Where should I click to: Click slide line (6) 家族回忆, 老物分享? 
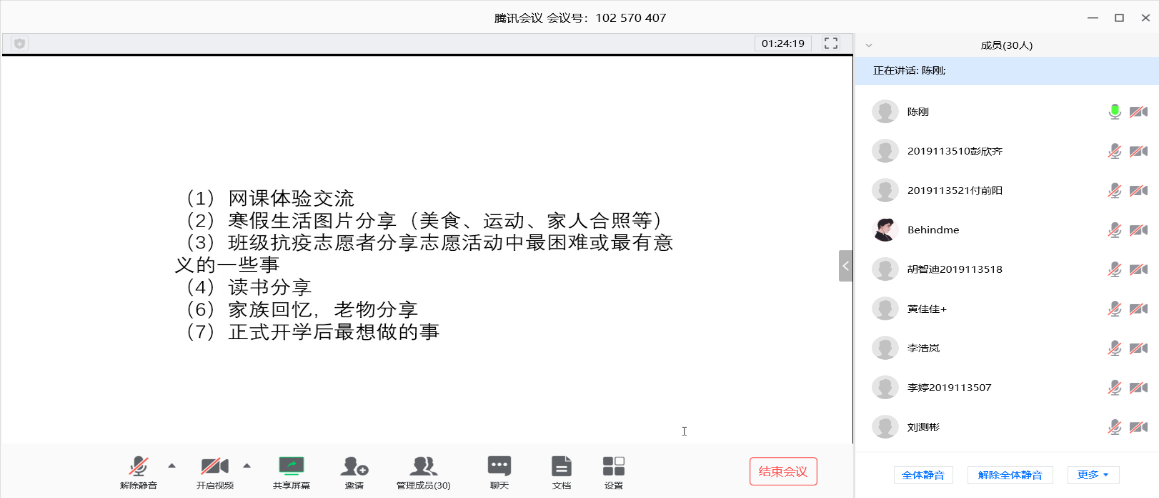302,309
